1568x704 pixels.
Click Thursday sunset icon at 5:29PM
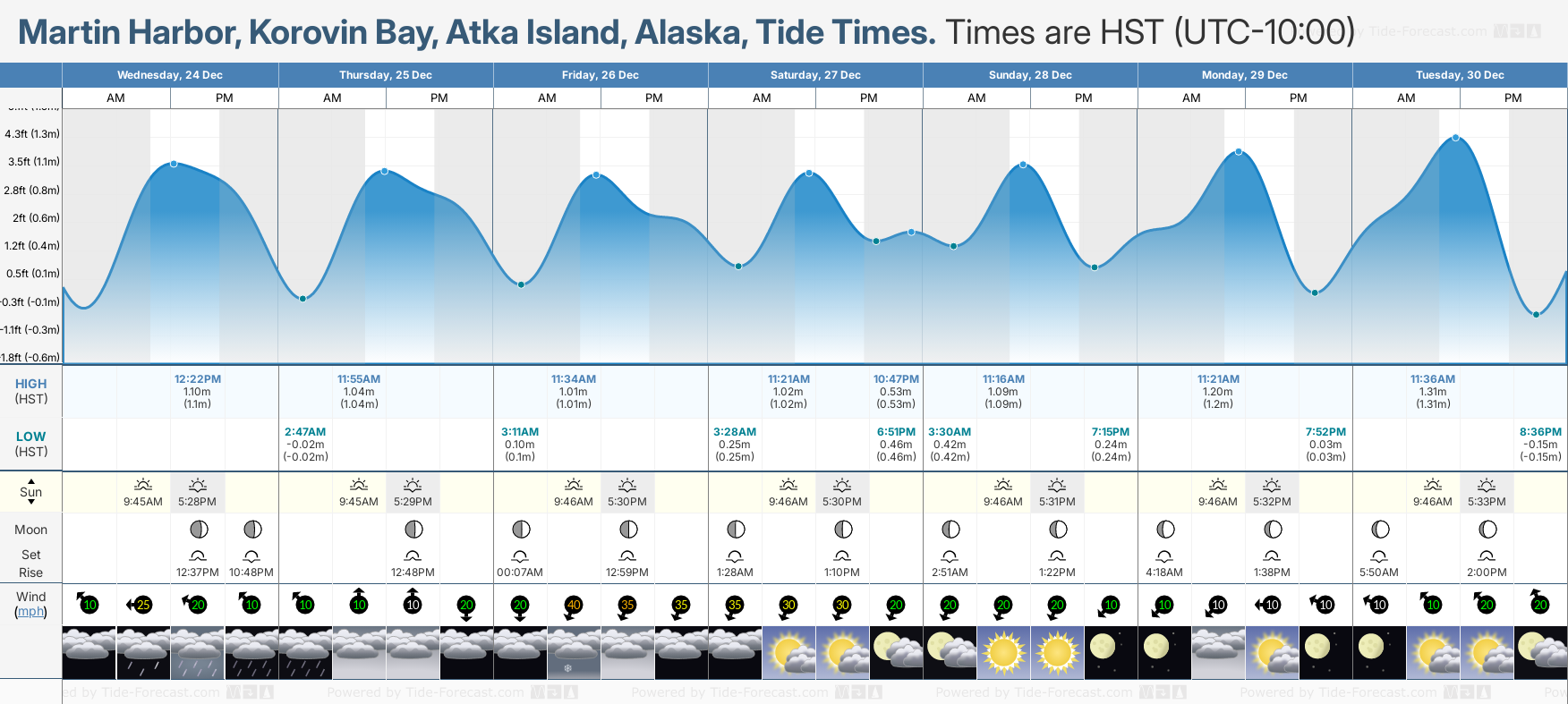tap(413, 485)
